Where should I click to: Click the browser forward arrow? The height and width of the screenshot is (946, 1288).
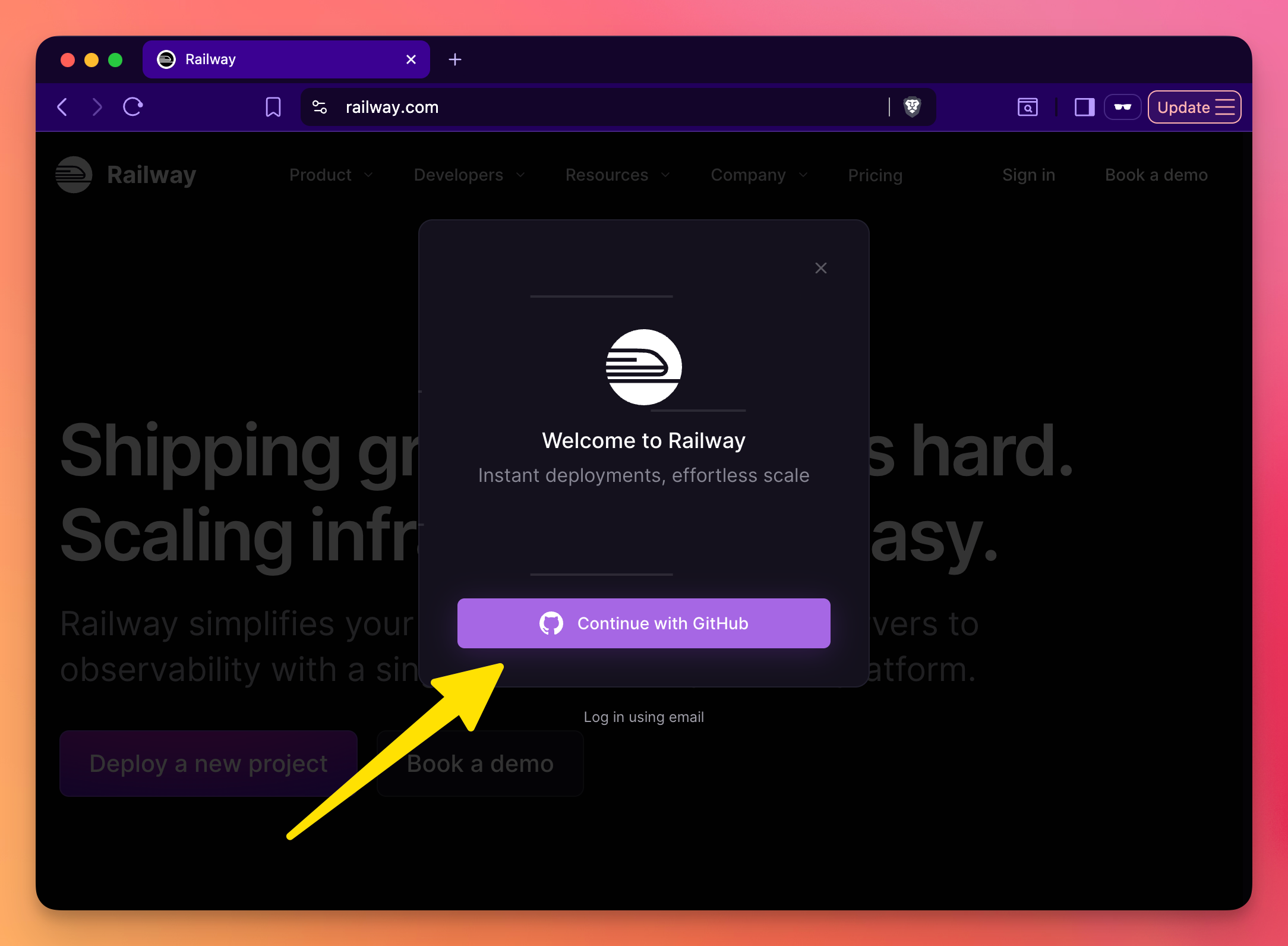pos(97,107)
